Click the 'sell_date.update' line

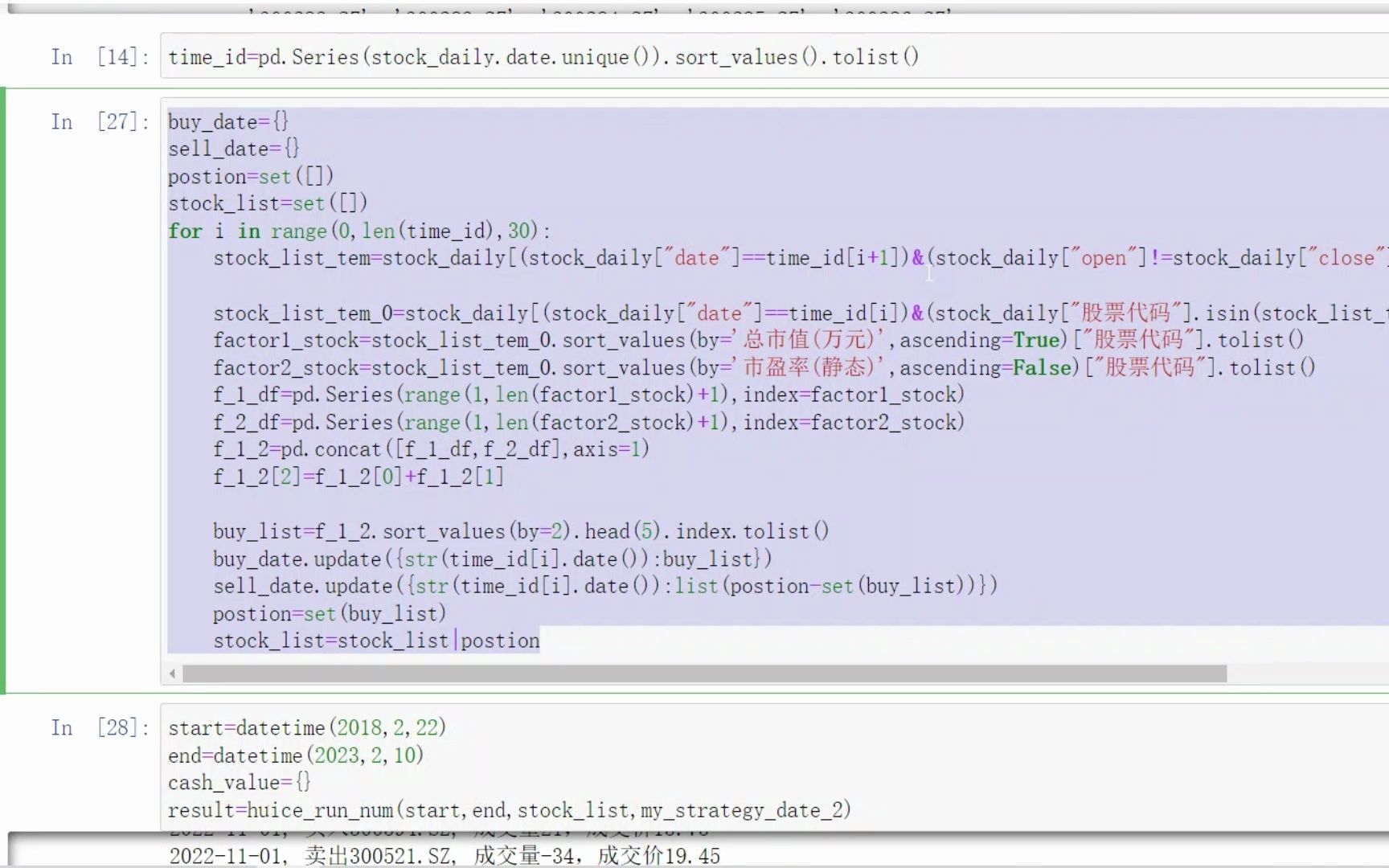coord(605,587)
